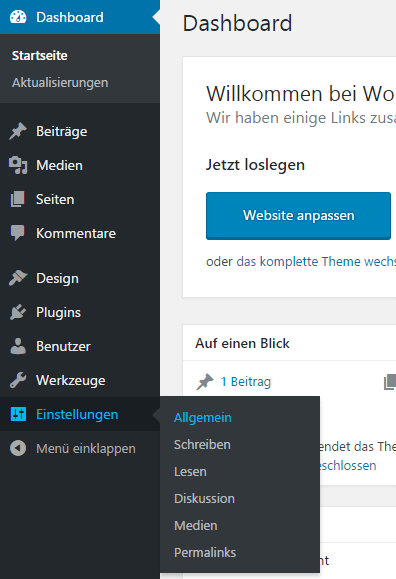Click the Einstellungen sliders icon
Viewport: 396px width, 579px height.
[x=18, y=414]
